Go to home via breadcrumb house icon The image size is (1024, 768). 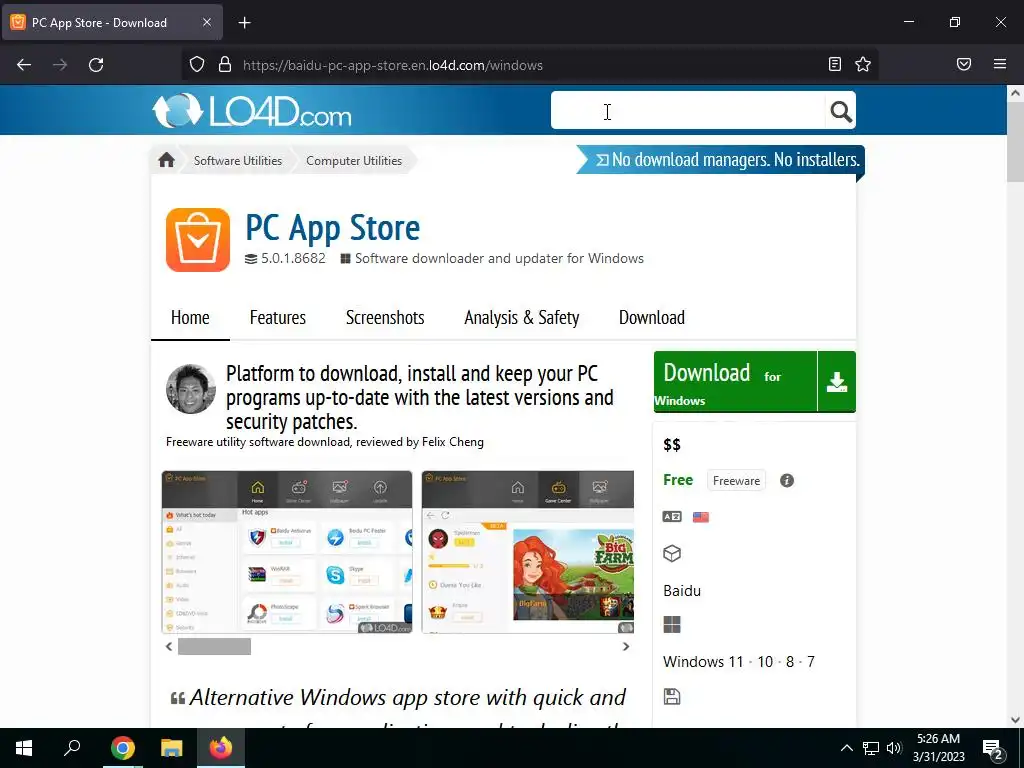click(167, 160)
